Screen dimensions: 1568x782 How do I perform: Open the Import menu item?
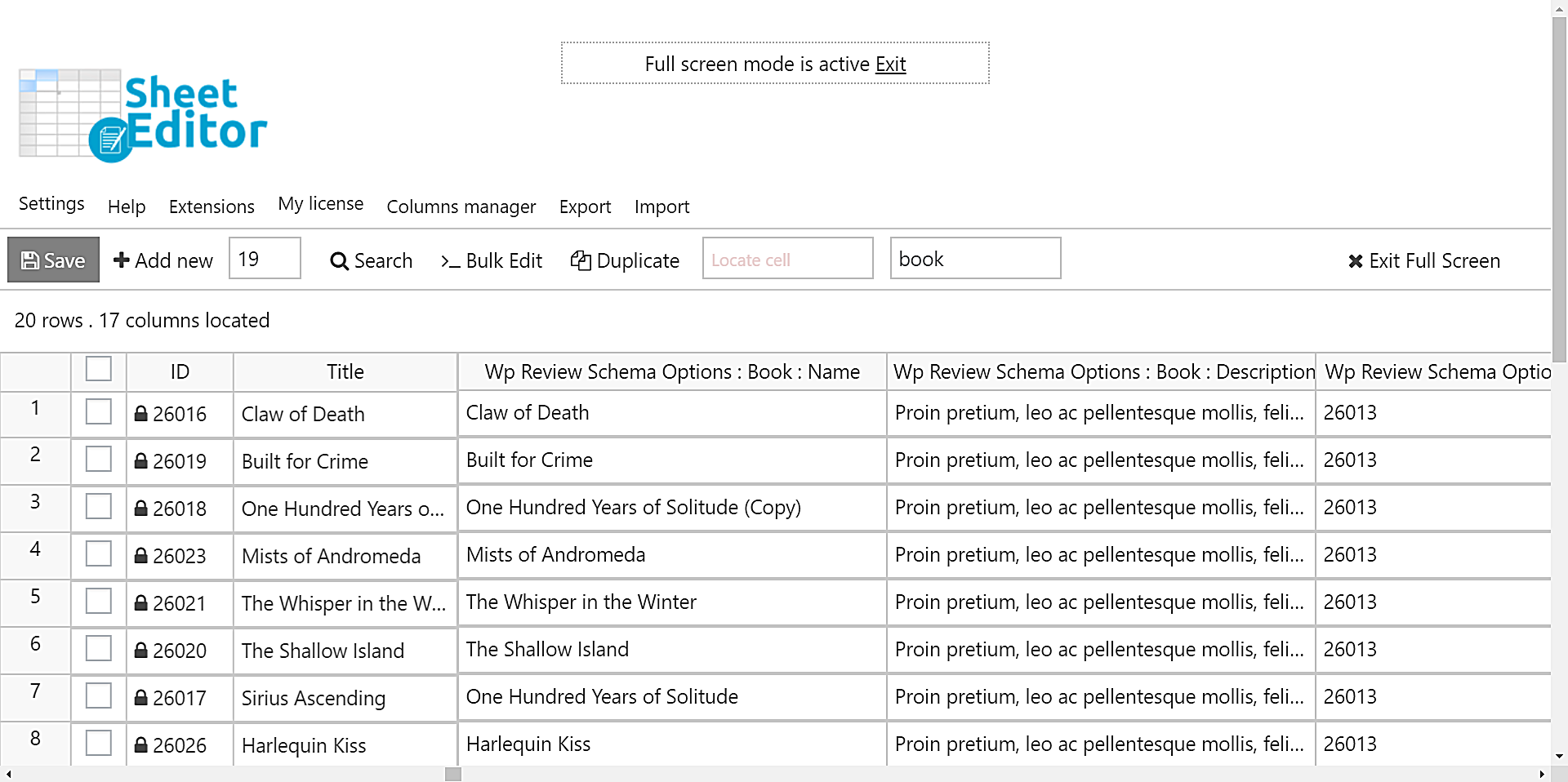tap(661, 207)
